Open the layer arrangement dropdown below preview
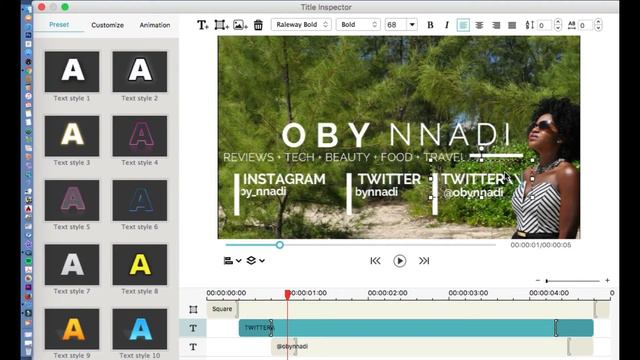The width and height of the screenshot is (640, 360). [x=256, y=260]
